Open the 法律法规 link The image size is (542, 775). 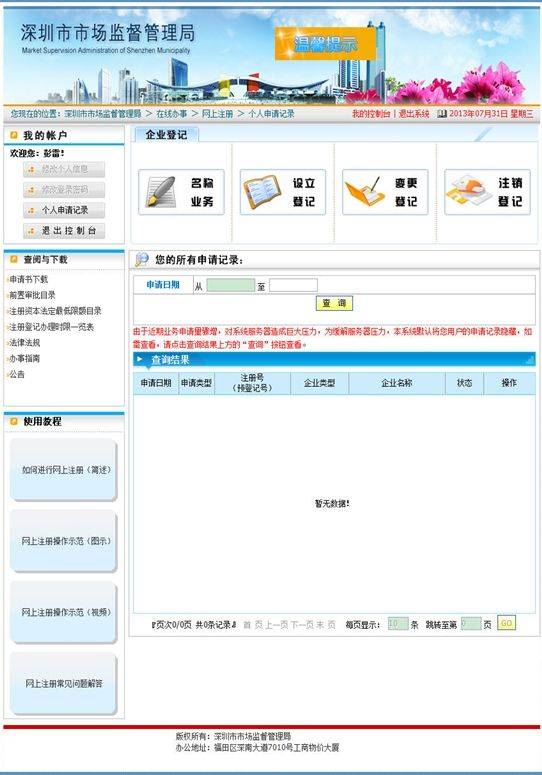tap(25, 343)
